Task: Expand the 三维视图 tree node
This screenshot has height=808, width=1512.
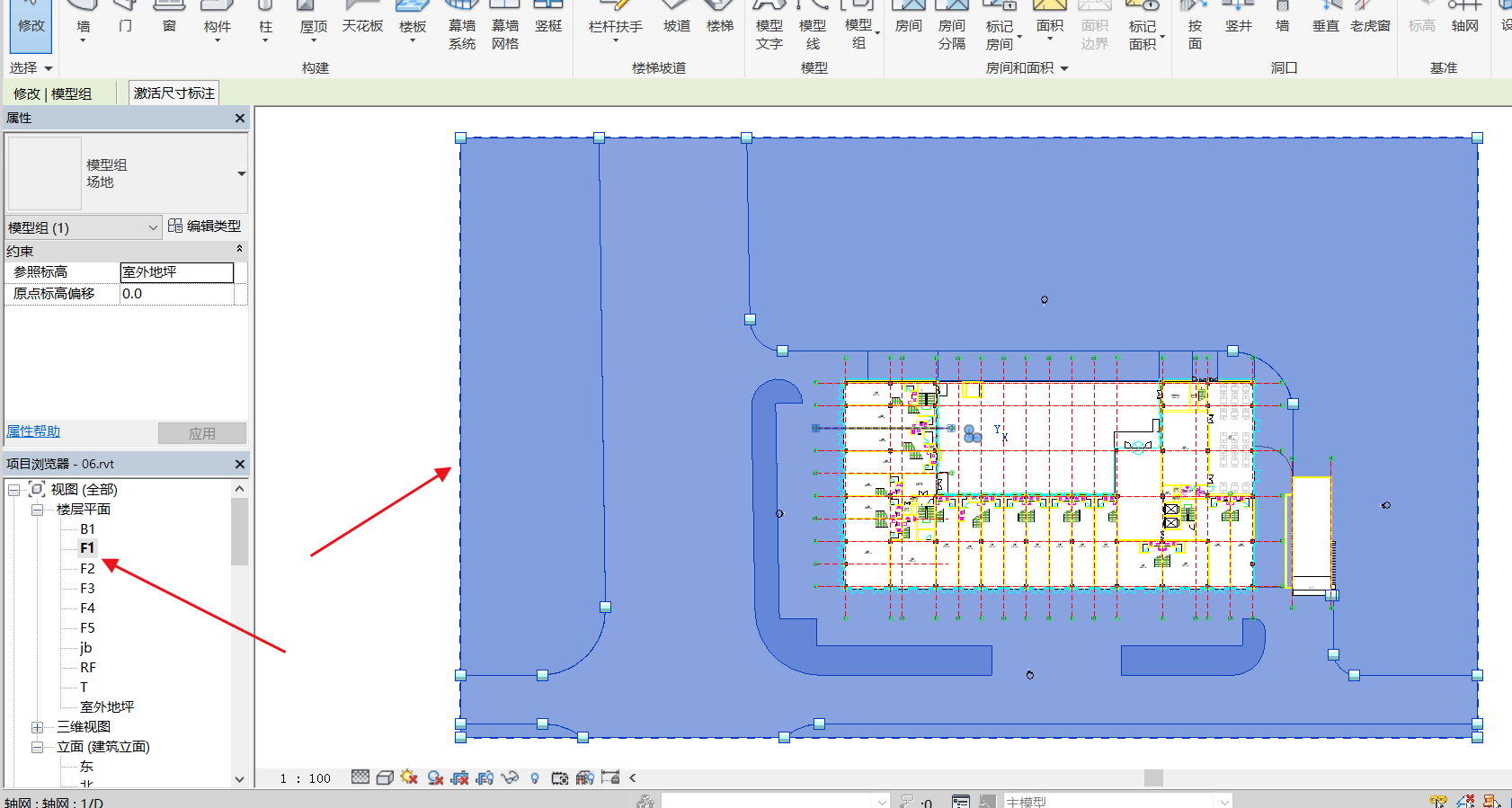Action: coord(37,727)
